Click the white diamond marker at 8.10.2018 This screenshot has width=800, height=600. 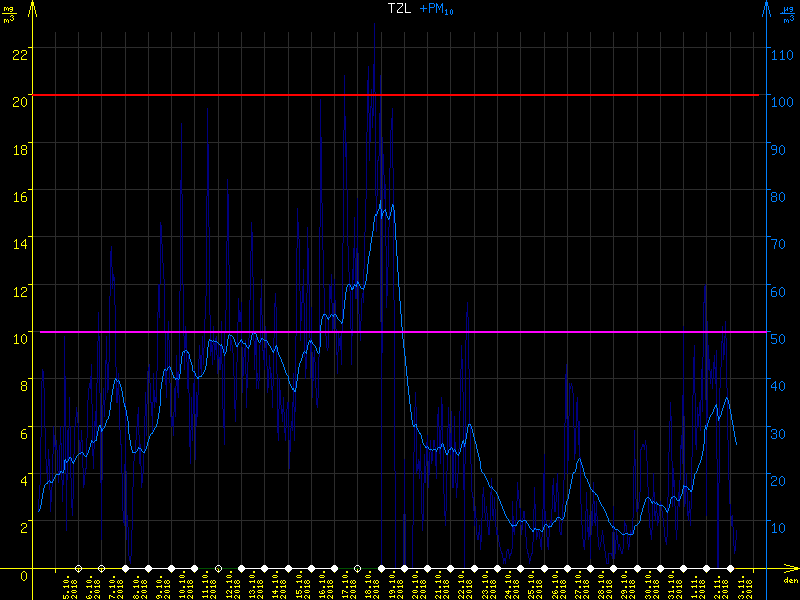(149, 569)
